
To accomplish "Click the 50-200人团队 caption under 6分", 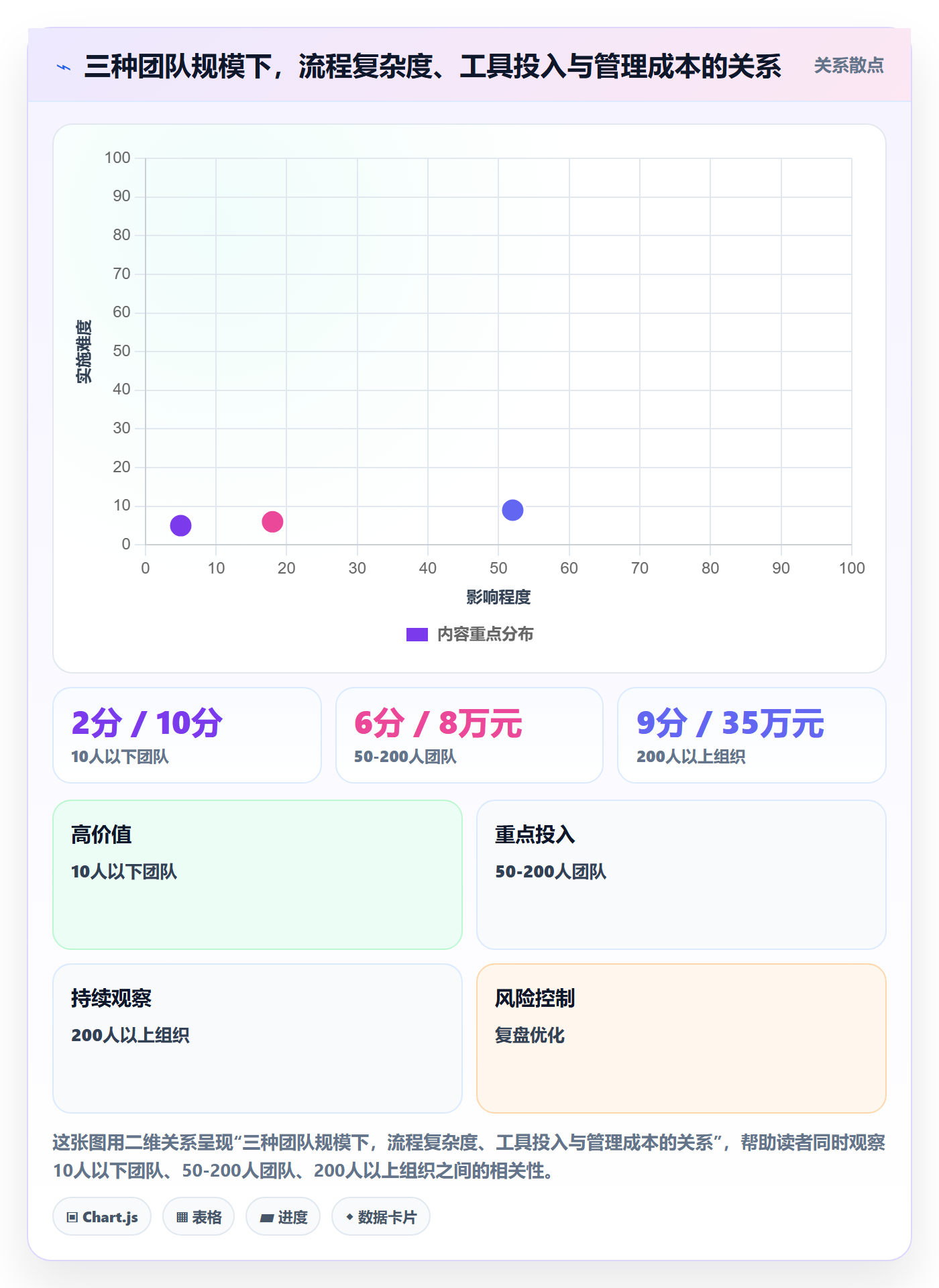I will click(405, 757).
